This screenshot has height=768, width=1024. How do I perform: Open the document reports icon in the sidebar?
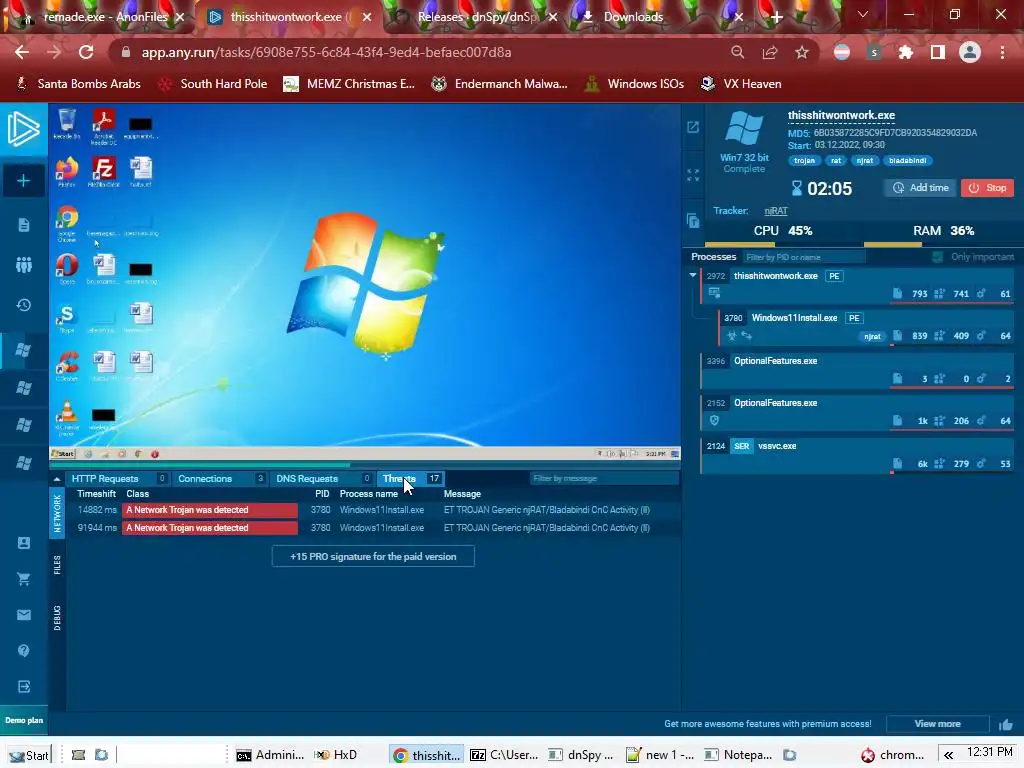[x=24, y=225]
